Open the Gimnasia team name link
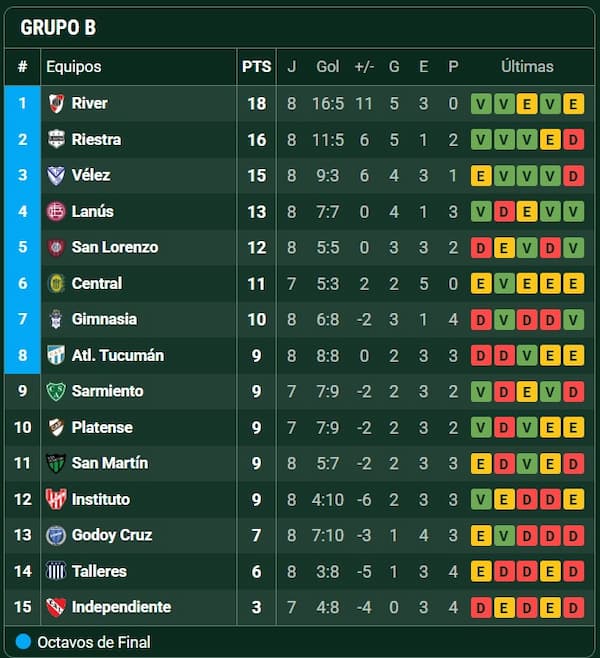600x658 pixels. (104, 319)
